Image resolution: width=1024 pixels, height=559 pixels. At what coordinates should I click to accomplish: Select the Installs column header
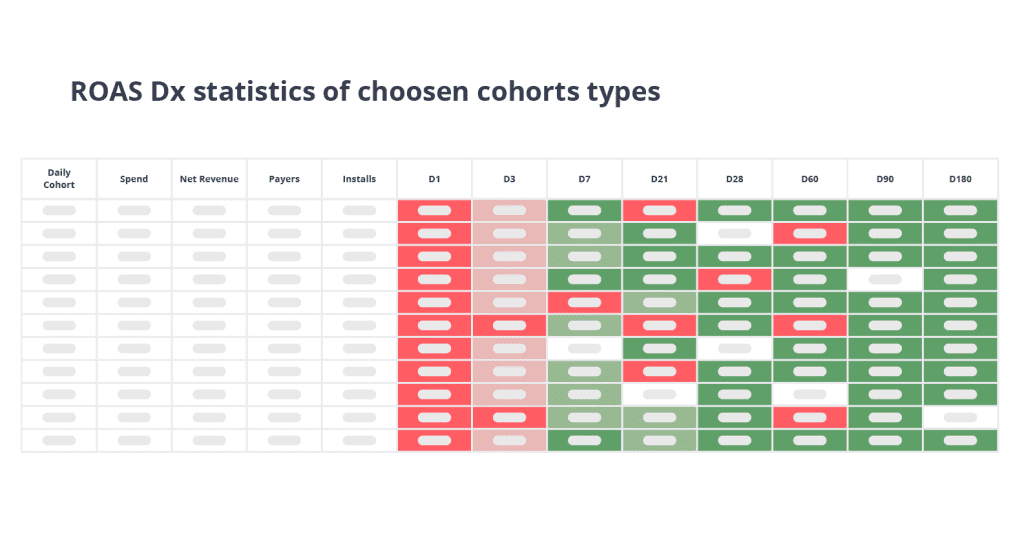(359, 179)
